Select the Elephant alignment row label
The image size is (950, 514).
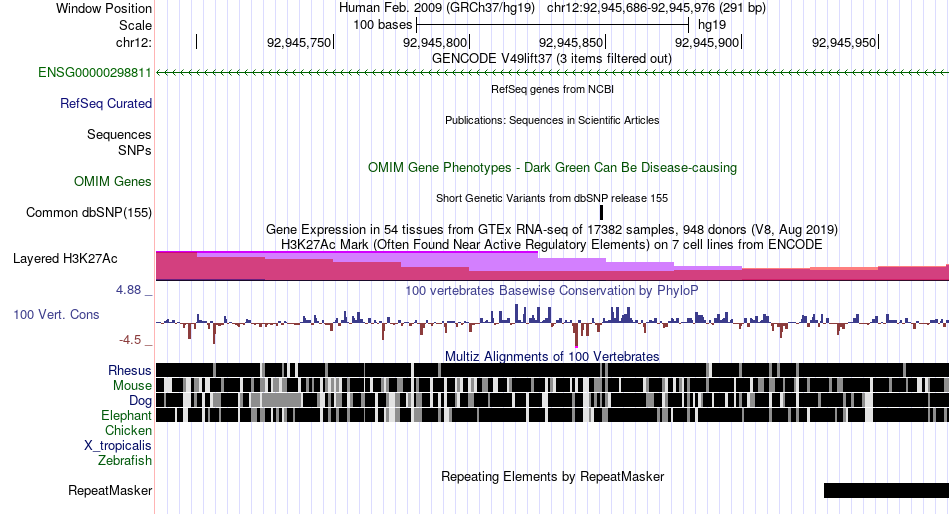click(x=126, y=416)
